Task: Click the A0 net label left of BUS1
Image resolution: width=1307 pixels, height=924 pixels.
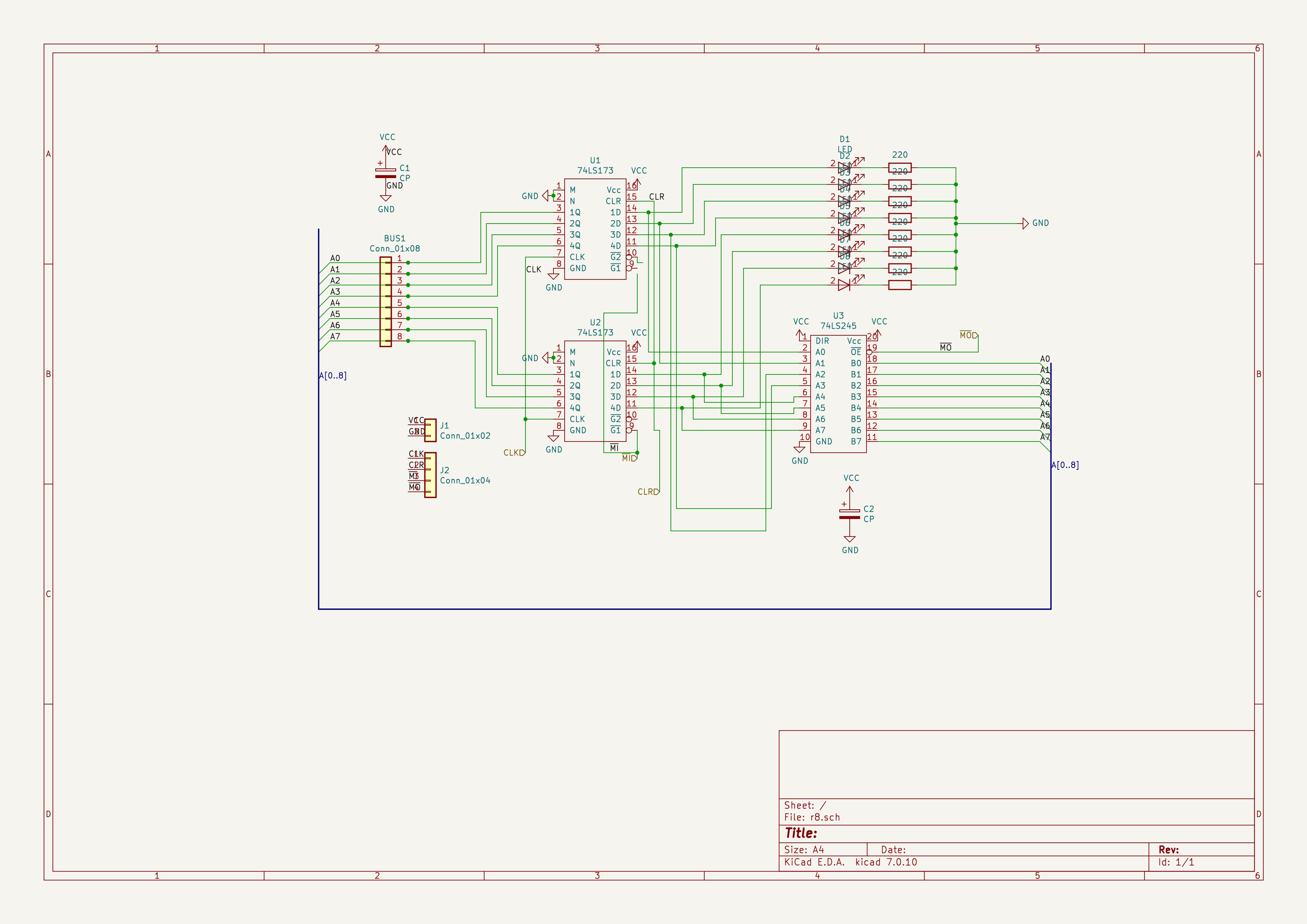Action: (x=335, y=258)
